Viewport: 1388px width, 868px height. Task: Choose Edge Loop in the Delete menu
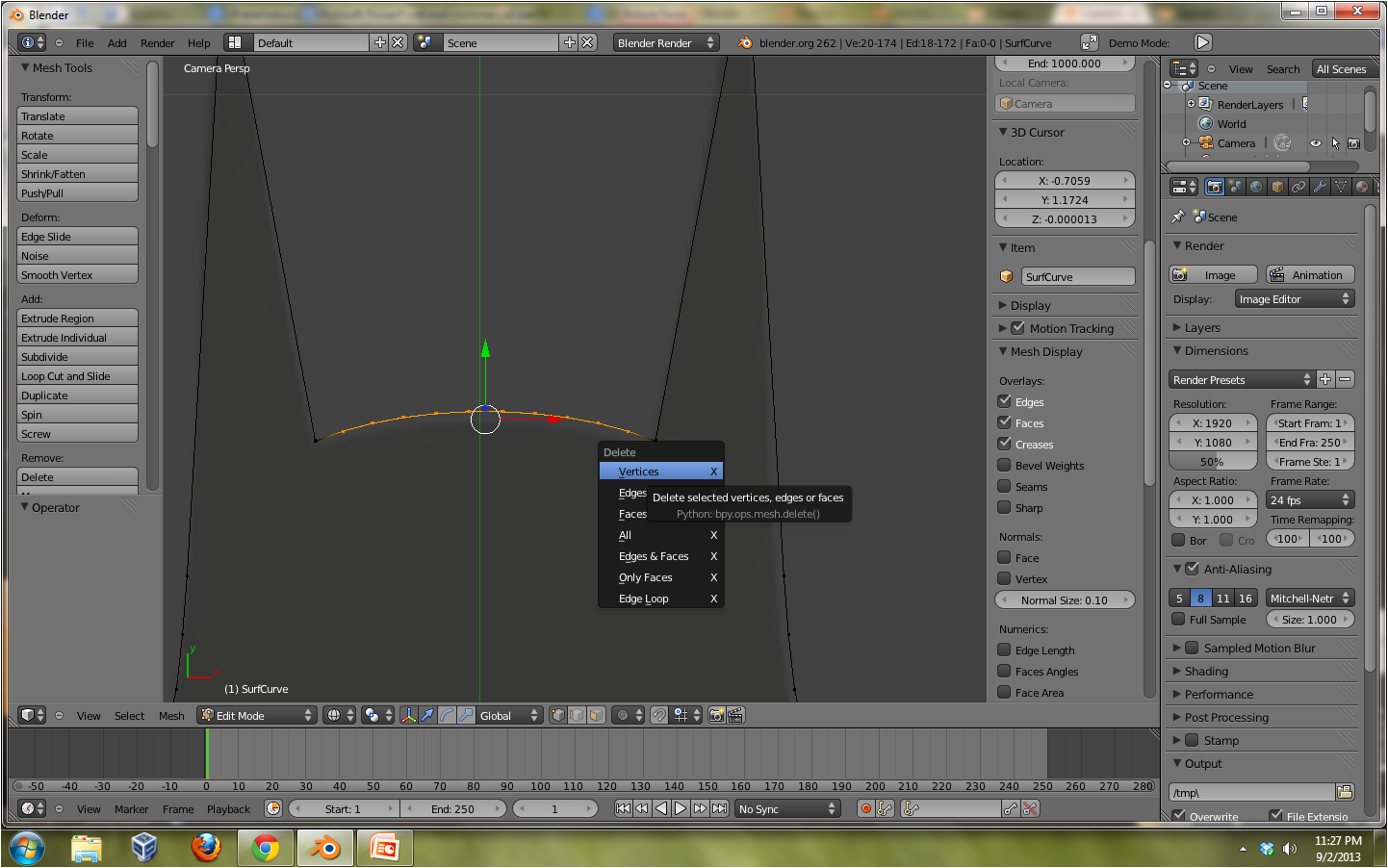click(660, 599)
